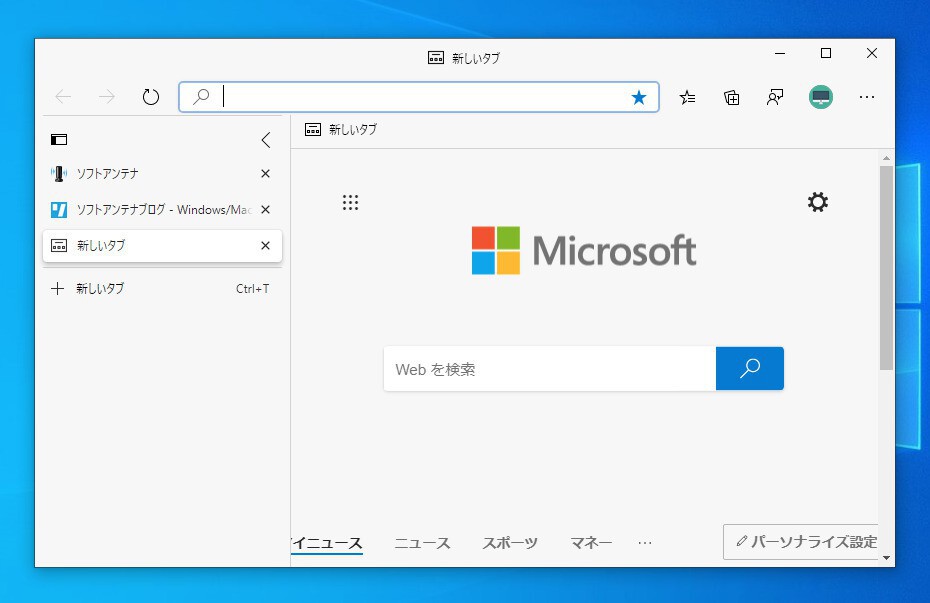Close the ソフトアンテナブログ tab

pyautogui.click(x=265, y=209)
